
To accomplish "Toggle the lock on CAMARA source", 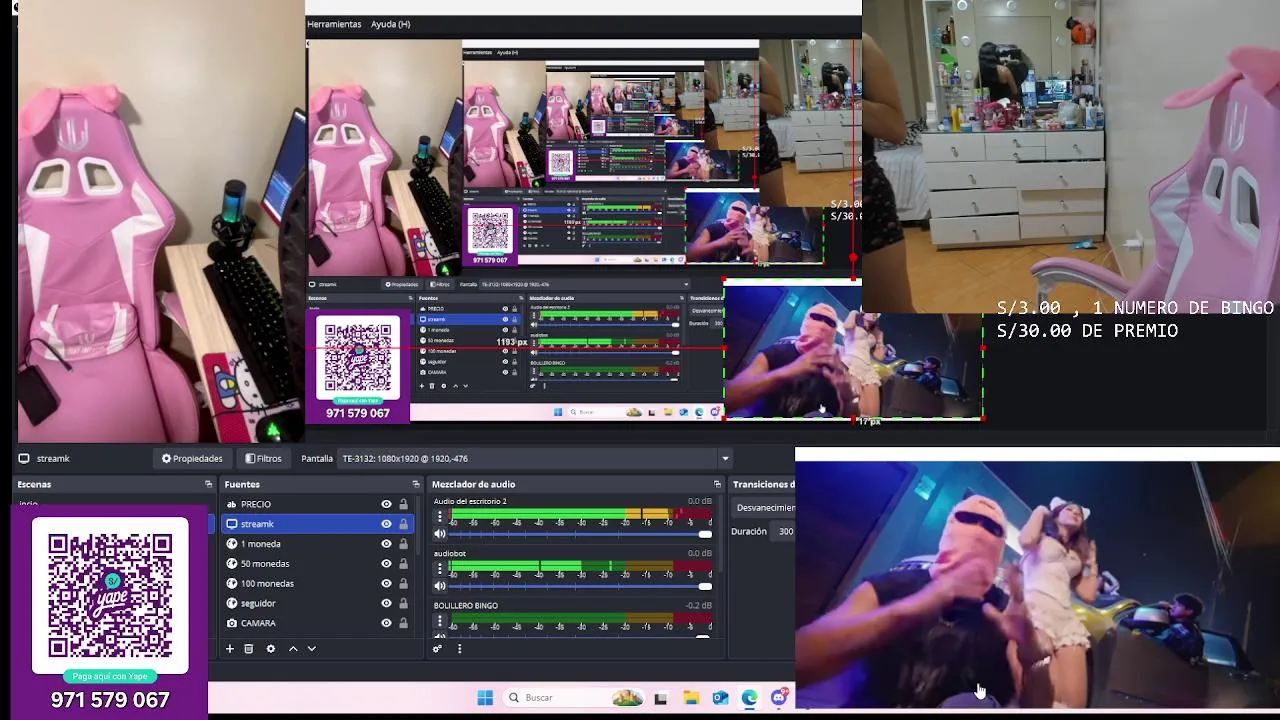I will pos(403,623).
